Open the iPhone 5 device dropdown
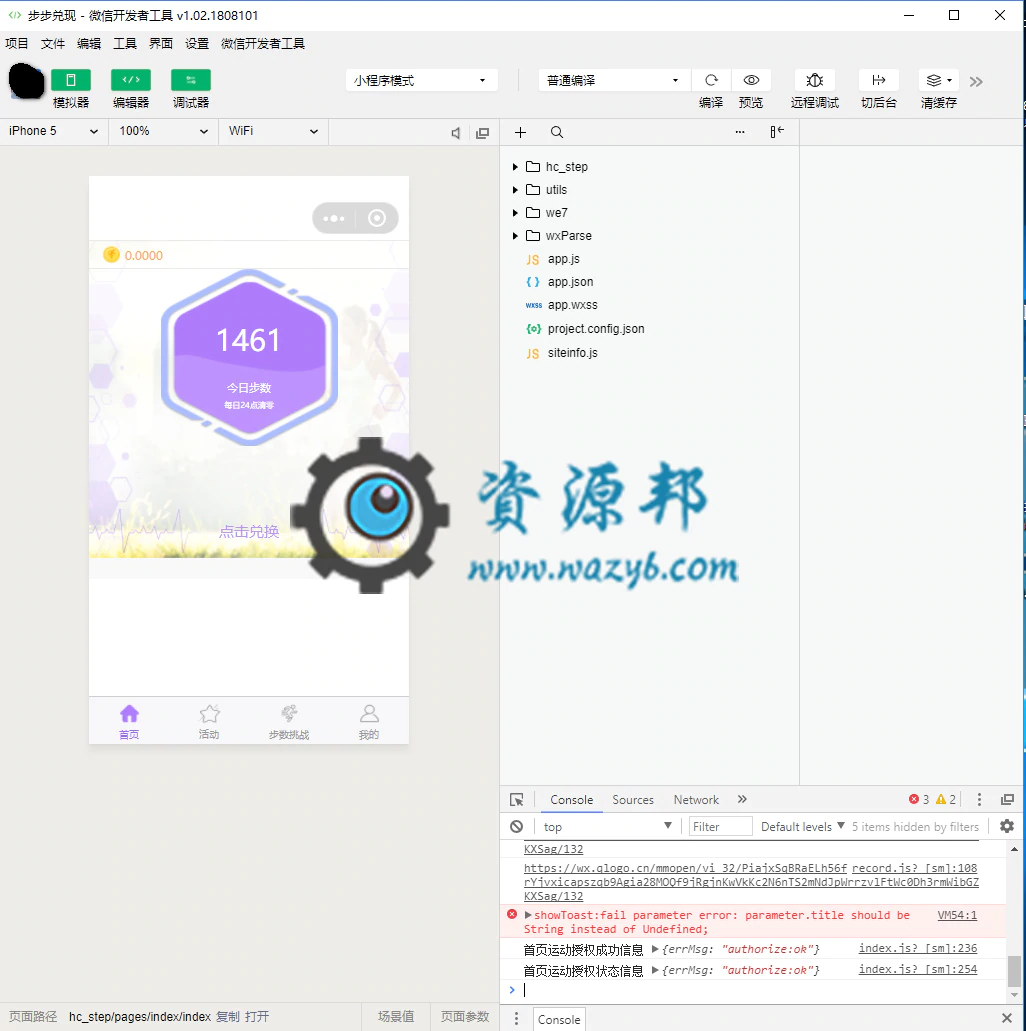Viewport: 1026px width, 1031px height. [54, 132]
